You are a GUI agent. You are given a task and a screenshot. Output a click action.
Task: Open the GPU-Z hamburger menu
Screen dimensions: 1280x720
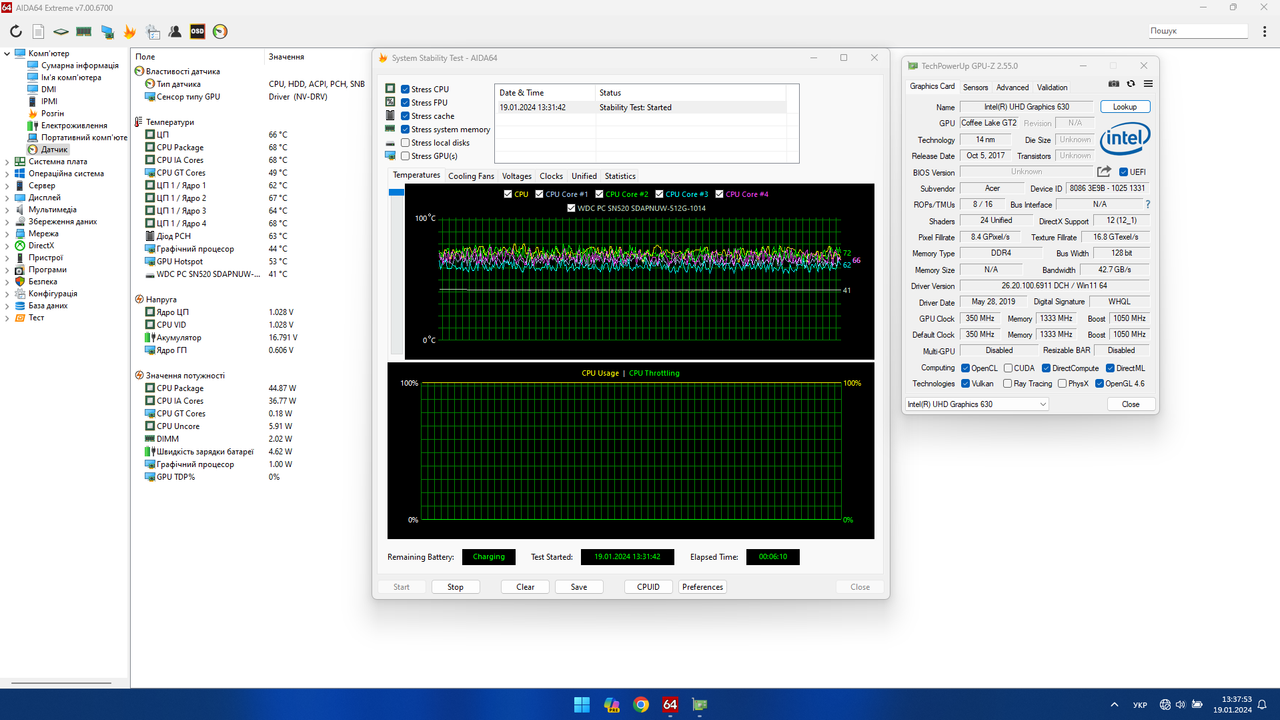tap(1148, 84)
